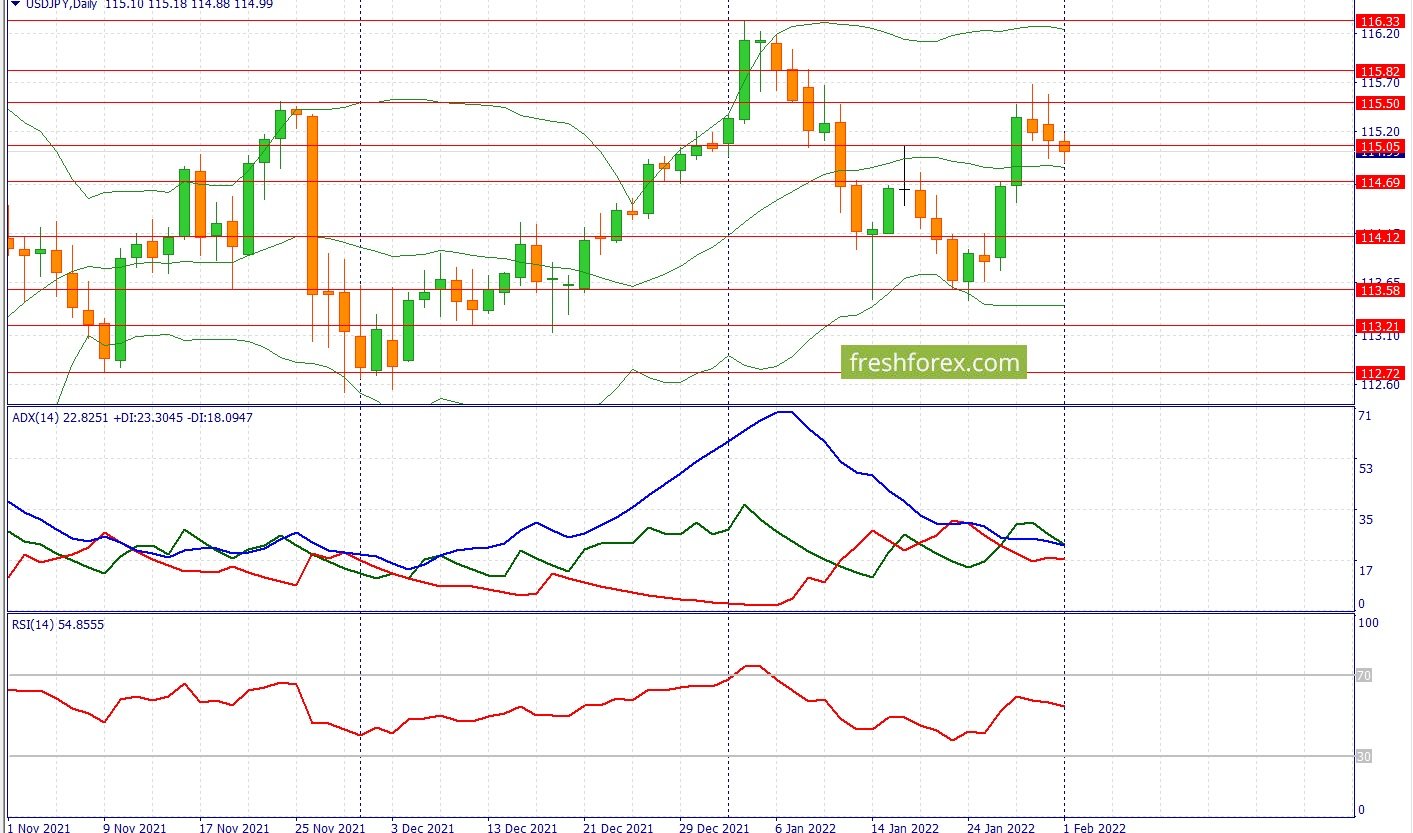Click the 17 value on ADX scale

1366,570
